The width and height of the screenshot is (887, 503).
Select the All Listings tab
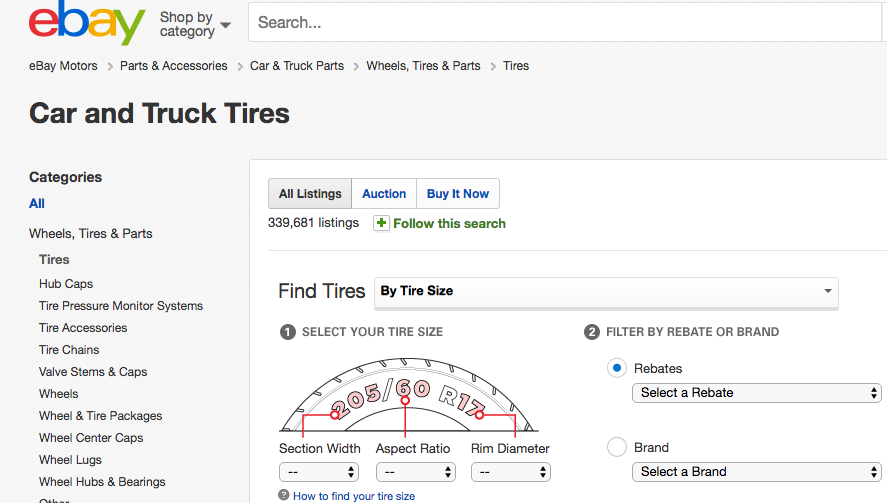click(x=310, y=194)
